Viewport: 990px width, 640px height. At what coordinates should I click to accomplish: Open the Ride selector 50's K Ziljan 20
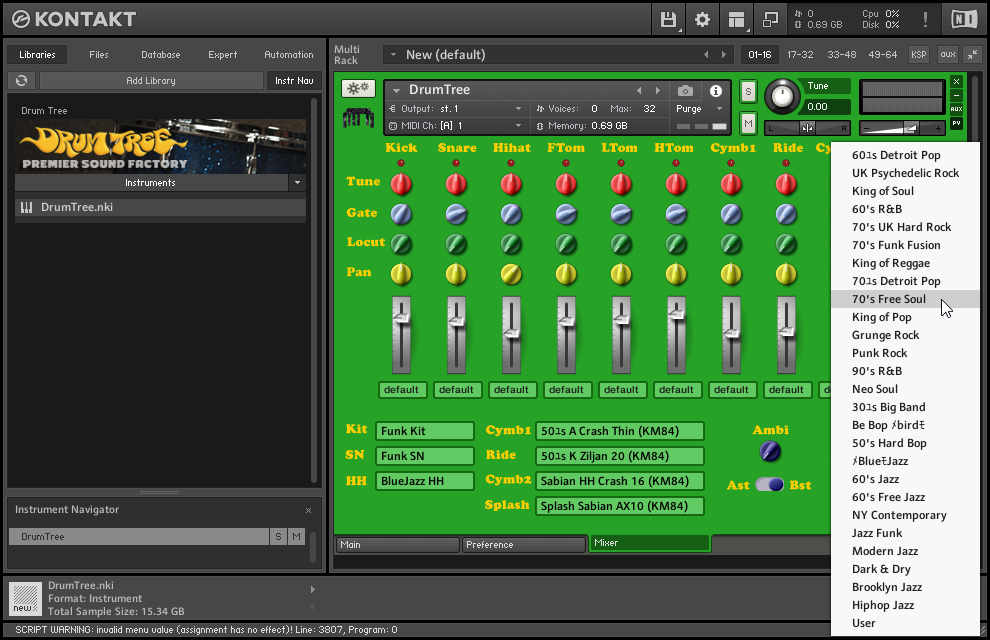[x=619, y=456]
